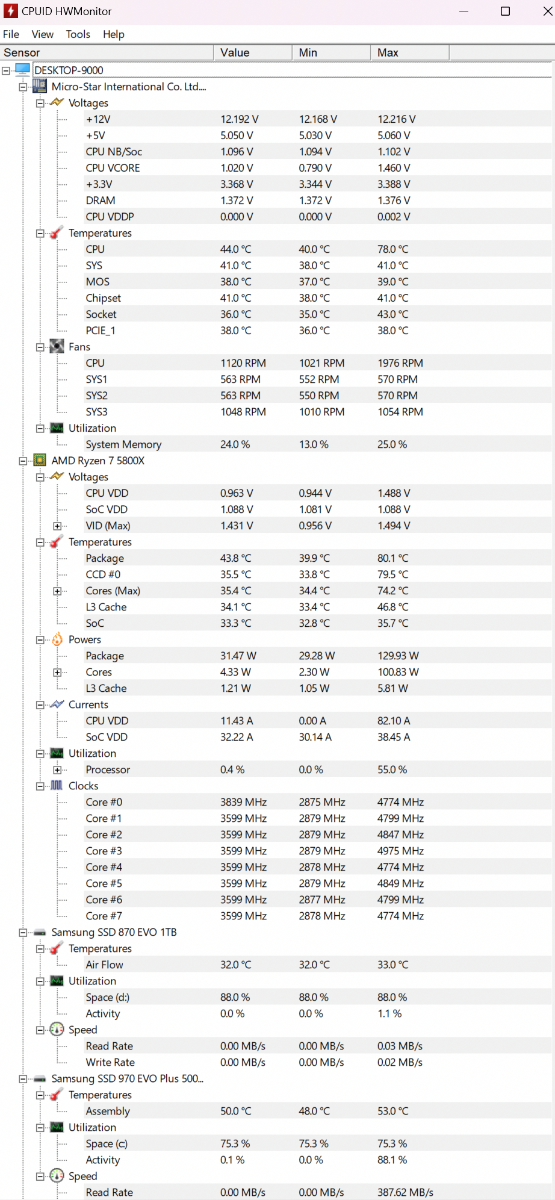555x1200 pixels.
Task: Collapse the DESKTOP-9000 root node
Action: 7,70
